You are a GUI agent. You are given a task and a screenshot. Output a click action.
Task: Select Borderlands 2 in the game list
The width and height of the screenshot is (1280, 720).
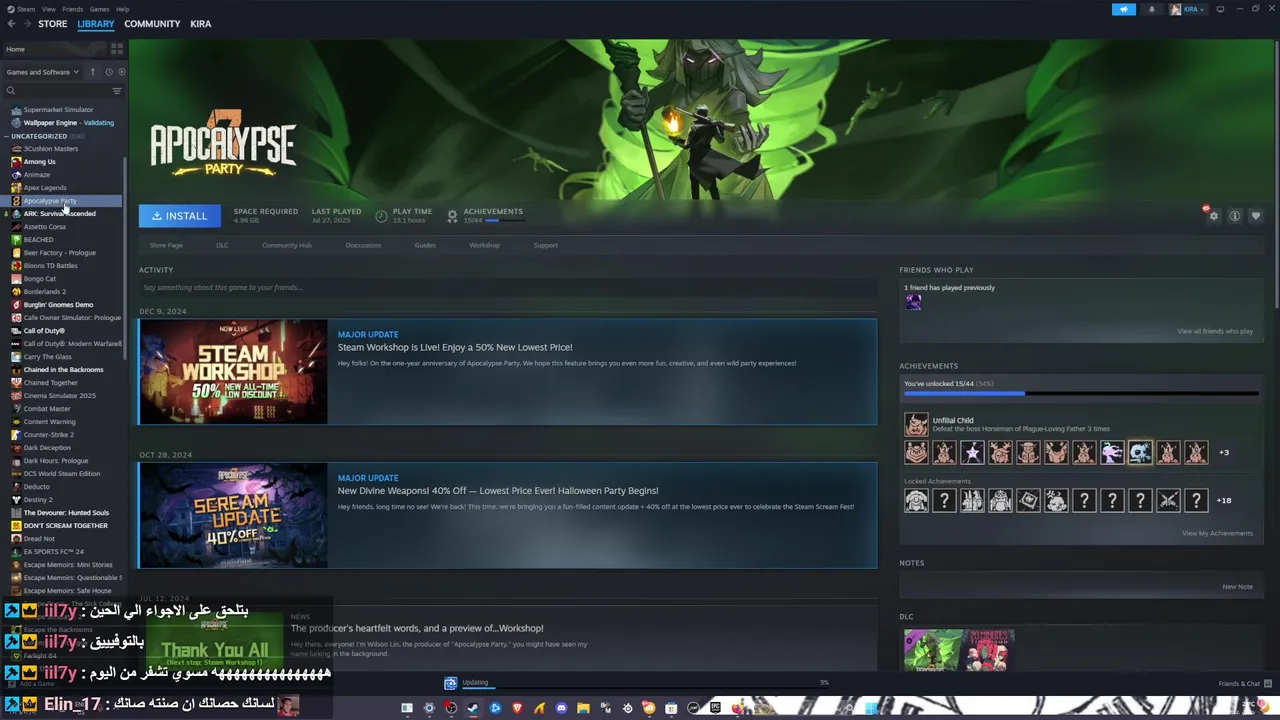(45, 292)
